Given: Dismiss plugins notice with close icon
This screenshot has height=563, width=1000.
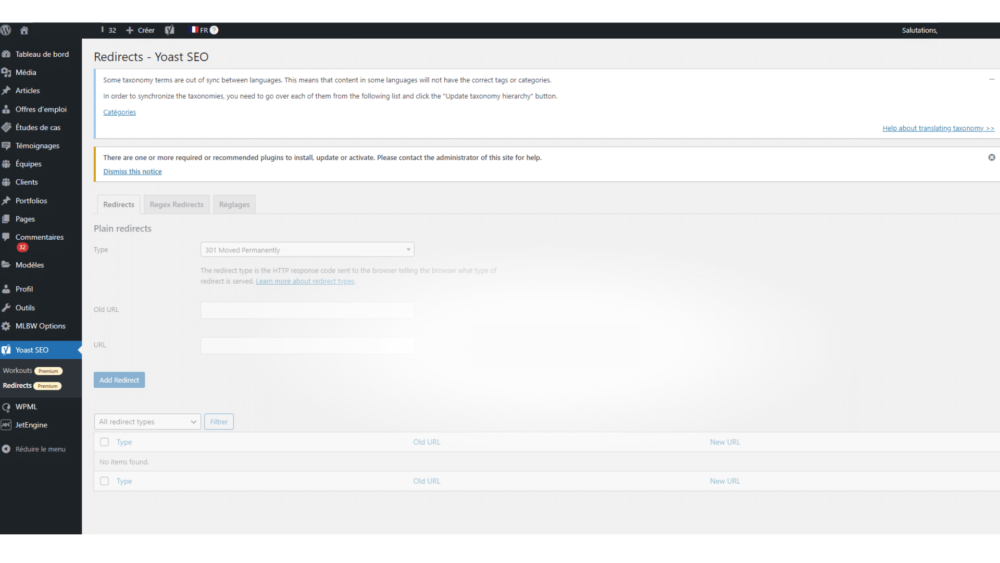Looking at the screenshot, I should tap(991, 157).
